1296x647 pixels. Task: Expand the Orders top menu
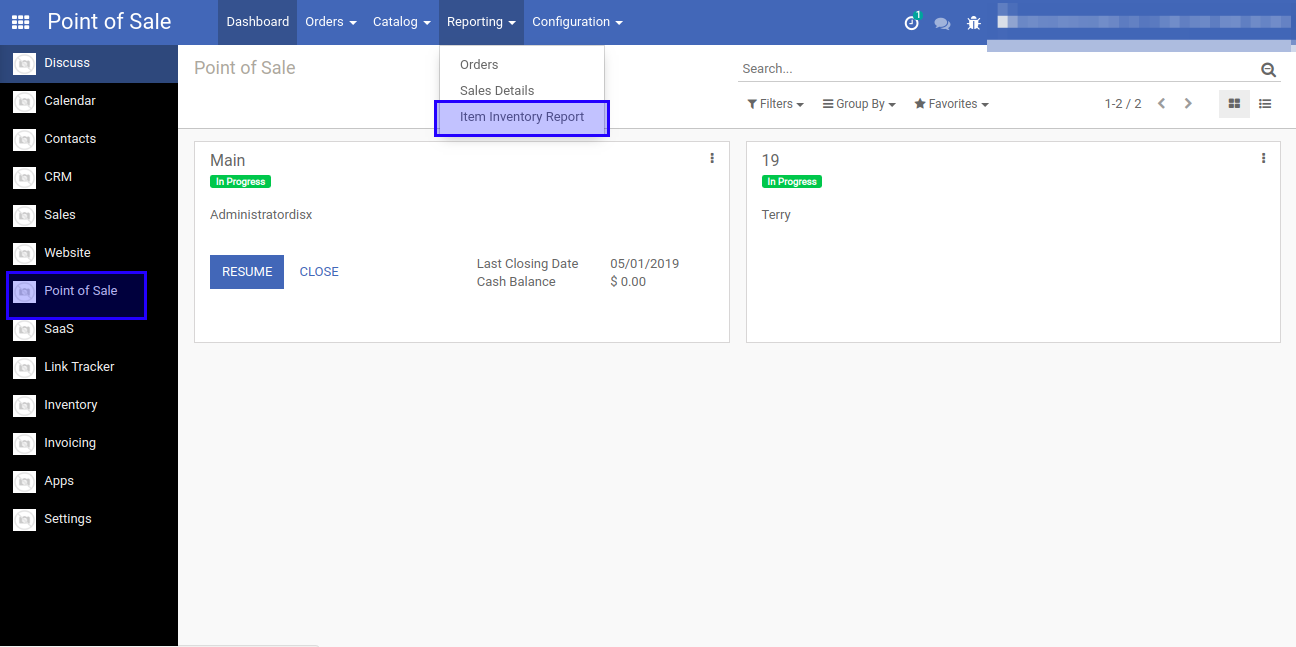click(331, 22)
